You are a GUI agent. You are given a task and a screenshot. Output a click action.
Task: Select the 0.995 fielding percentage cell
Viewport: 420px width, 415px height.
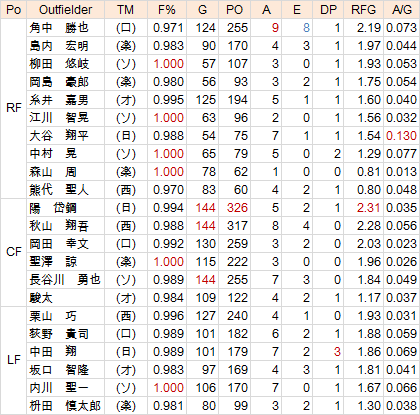[168, 100]
